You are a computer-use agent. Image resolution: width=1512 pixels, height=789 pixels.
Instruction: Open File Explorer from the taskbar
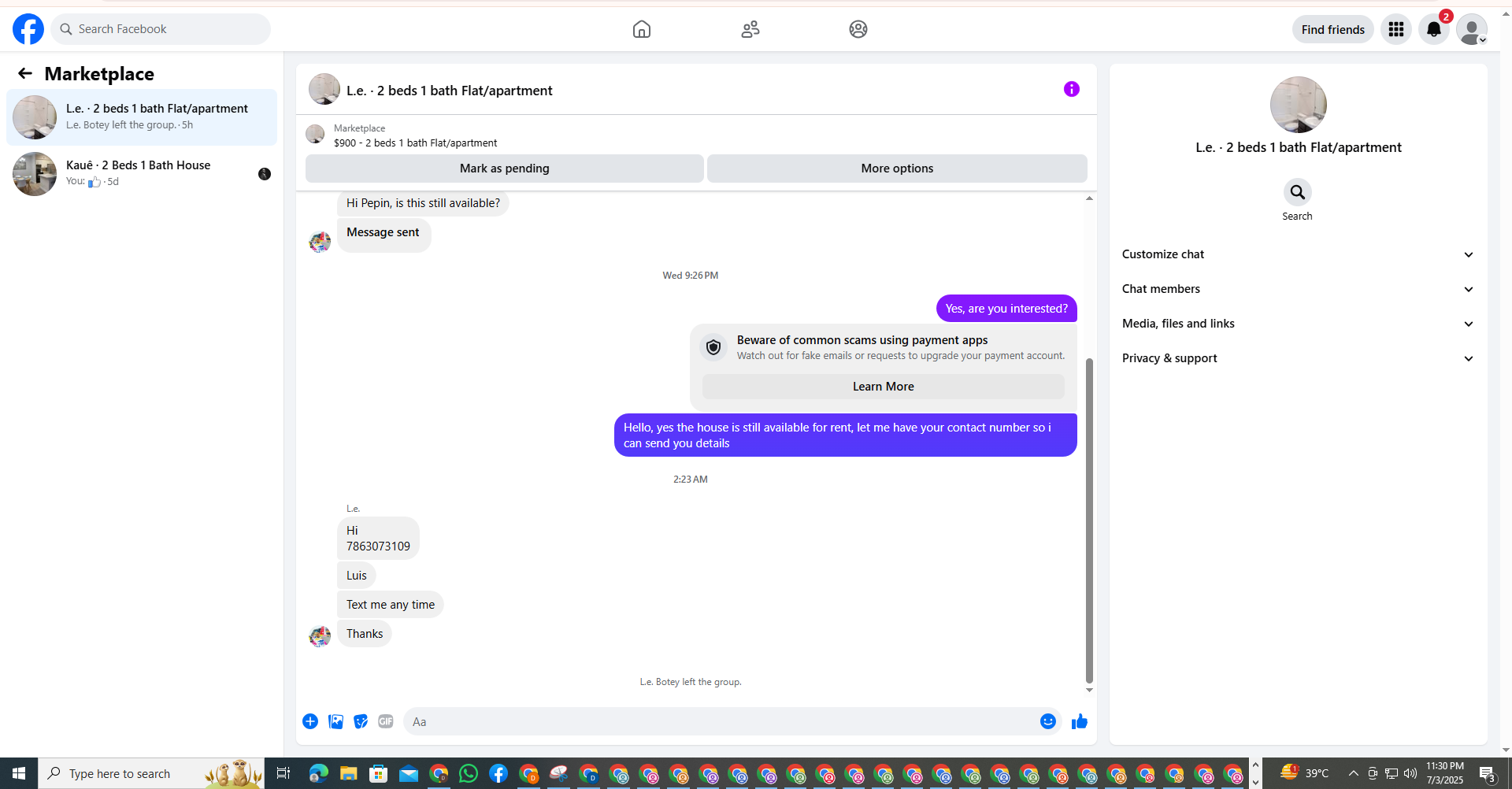click(x=348, y=773)
